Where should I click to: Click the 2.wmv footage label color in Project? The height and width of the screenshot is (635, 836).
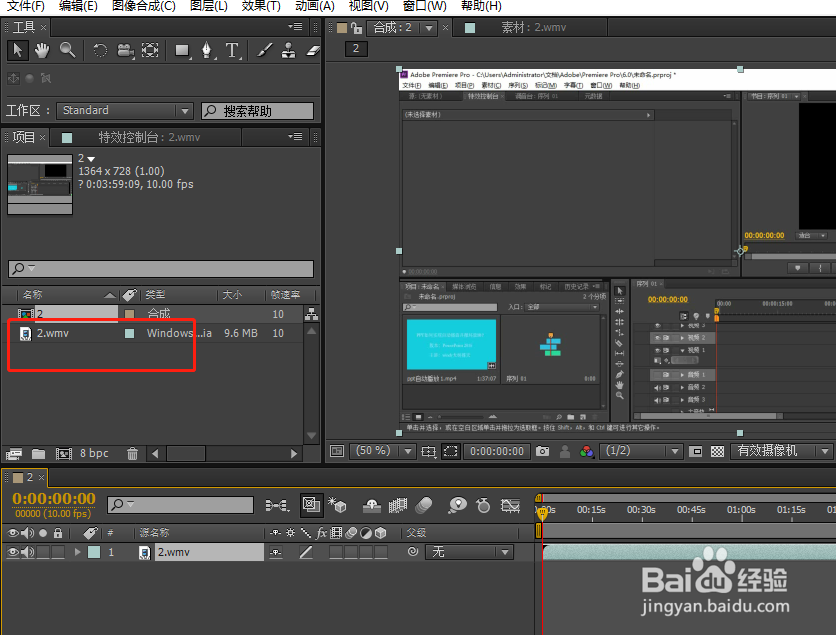click(129, 333)
